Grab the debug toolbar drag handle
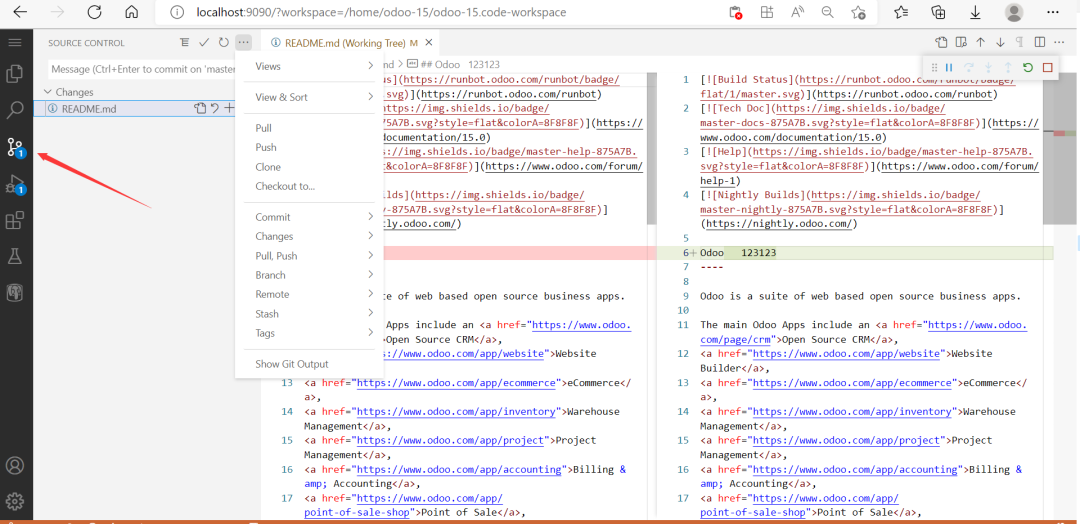This screenshot has width=1080, height=524. coord(934,67)
